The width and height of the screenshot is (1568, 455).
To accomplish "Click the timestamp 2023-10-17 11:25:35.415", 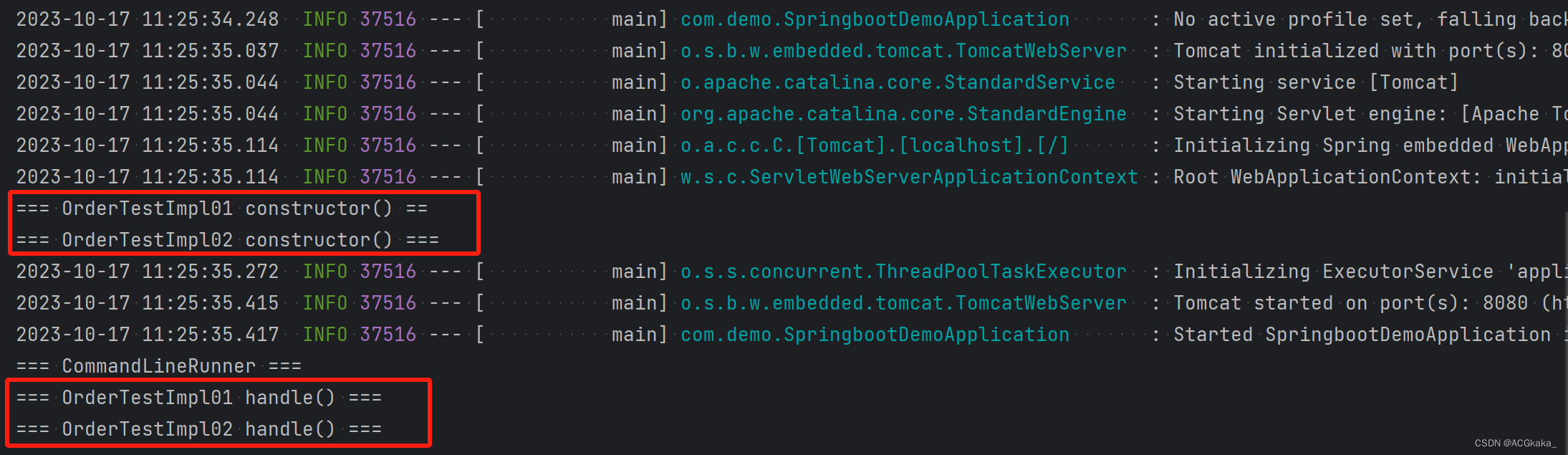I will [148, 304].
